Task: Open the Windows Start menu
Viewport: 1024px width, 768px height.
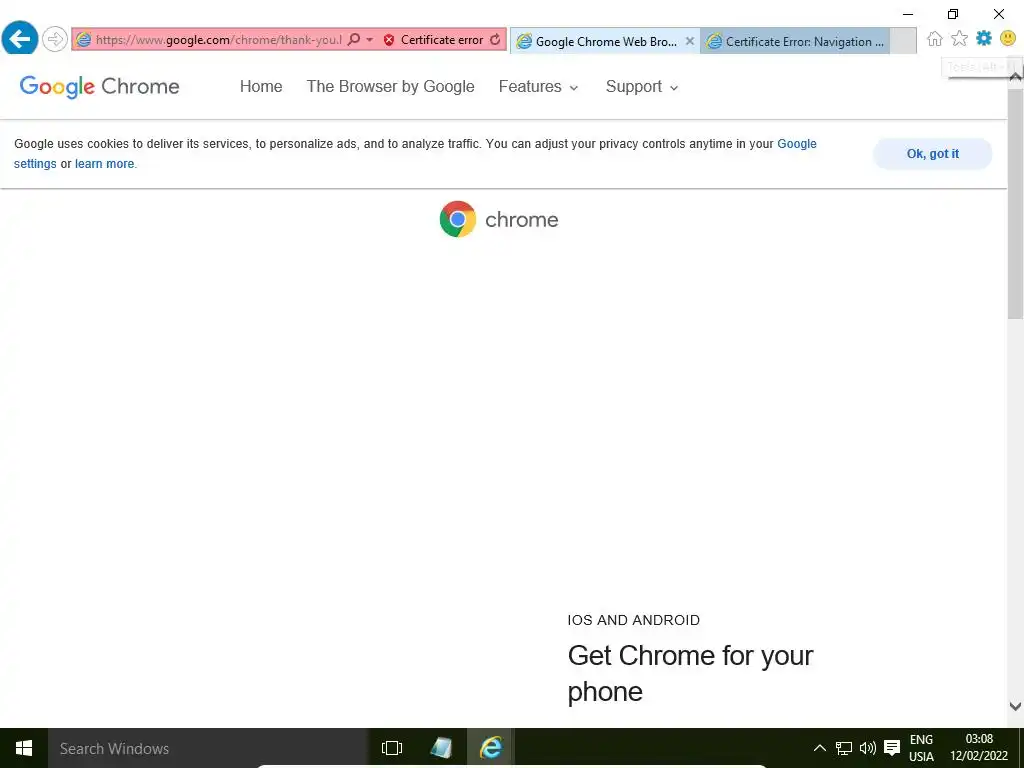Action: 24,748
